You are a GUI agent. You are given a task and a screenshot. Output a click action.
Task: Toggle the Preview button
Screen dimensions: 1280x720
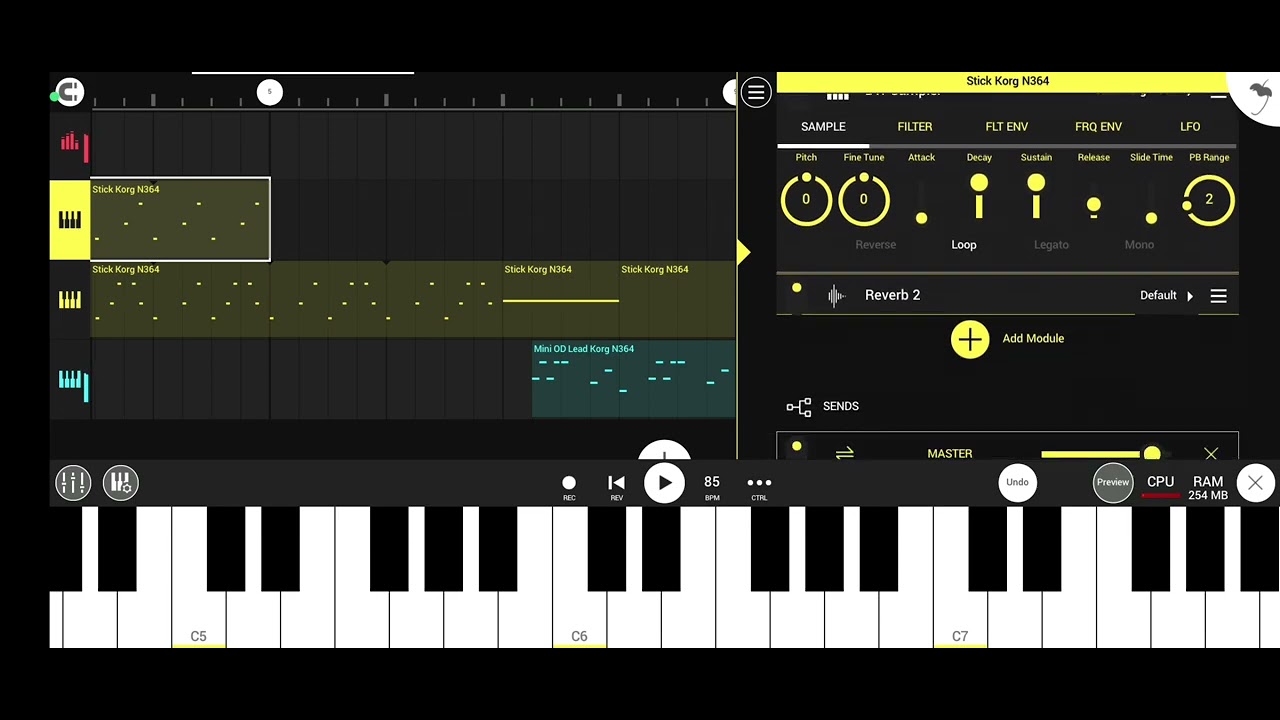coord(1112,482)
